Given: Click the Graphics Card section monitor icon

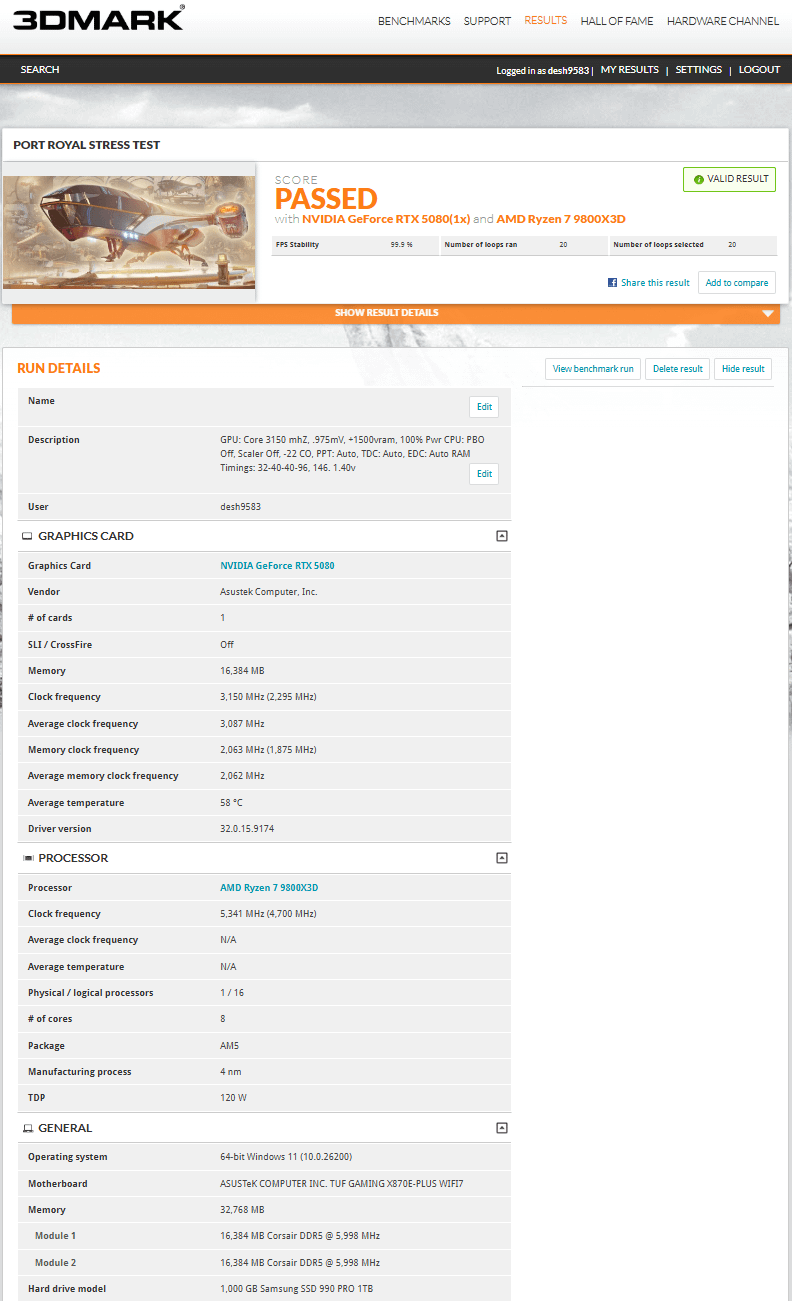Looking at the screenshot, I should coord(27,536).
